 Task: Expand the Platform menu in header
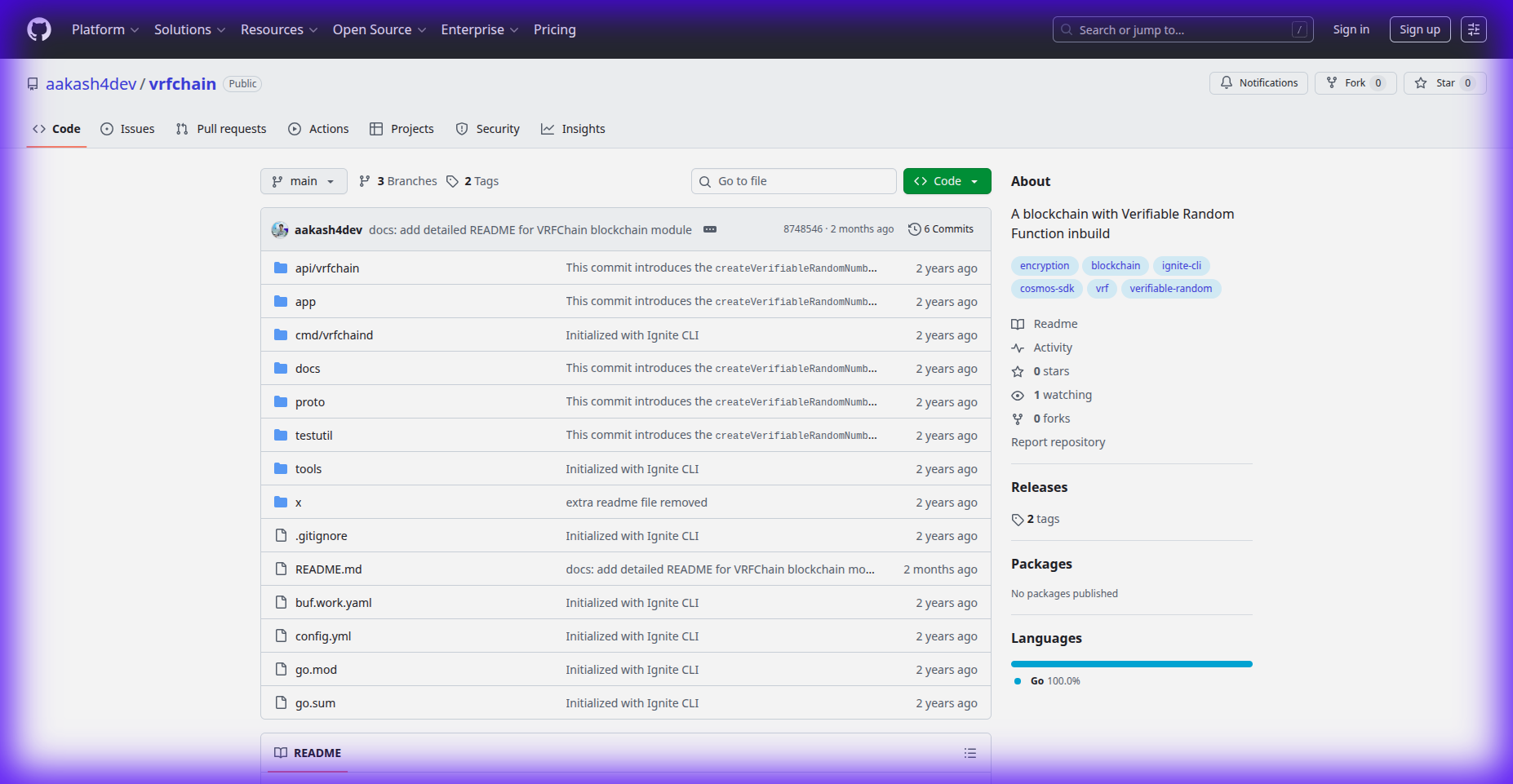pos(105,30)
